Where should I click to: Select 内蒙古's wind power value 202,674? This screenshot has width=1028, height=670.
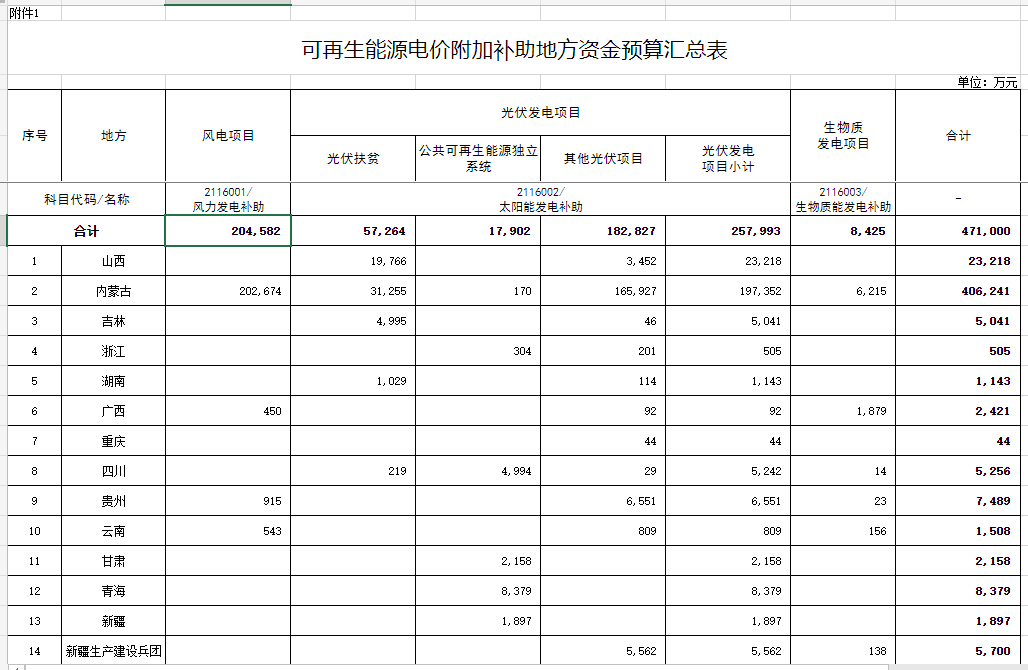click(x=258, y=290)
